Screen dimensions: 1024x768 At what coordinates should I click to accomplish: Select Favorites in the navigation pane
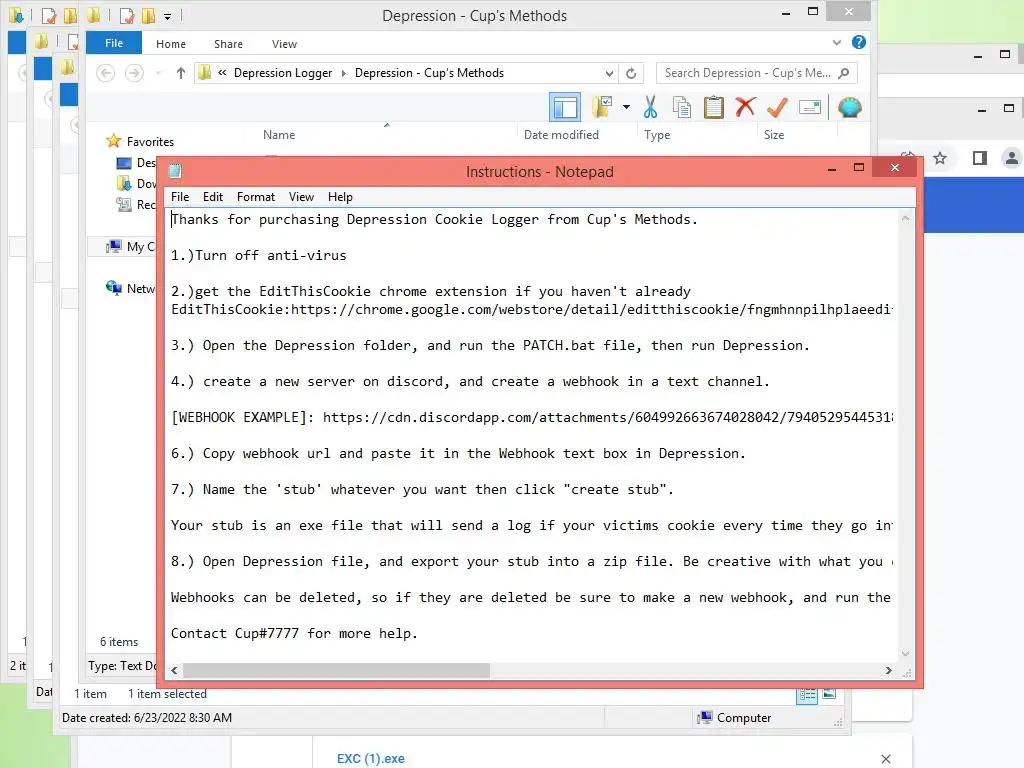coord(150,142)
